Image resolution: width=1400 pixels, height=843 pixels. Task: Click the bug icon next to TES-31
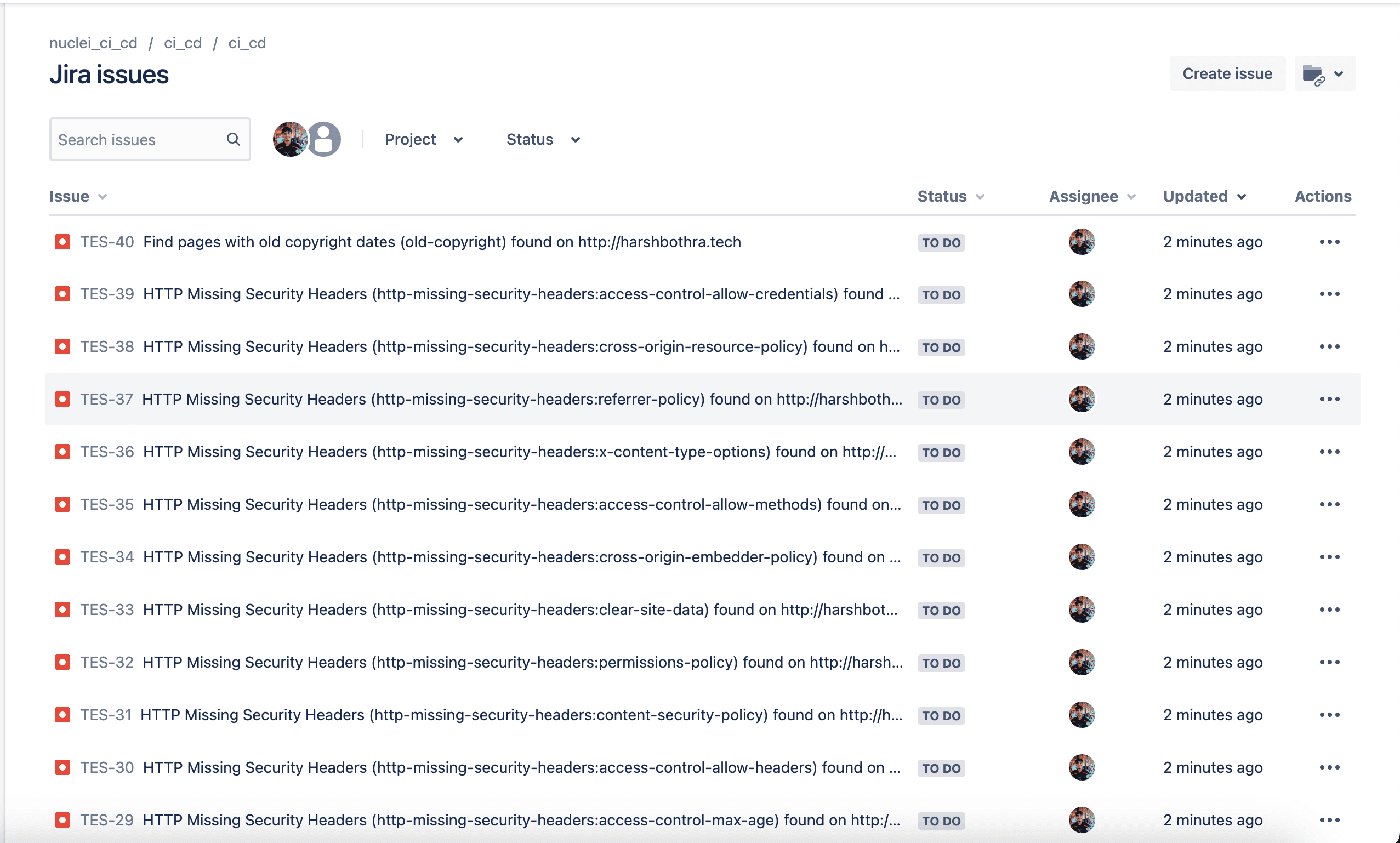[62, 715]
